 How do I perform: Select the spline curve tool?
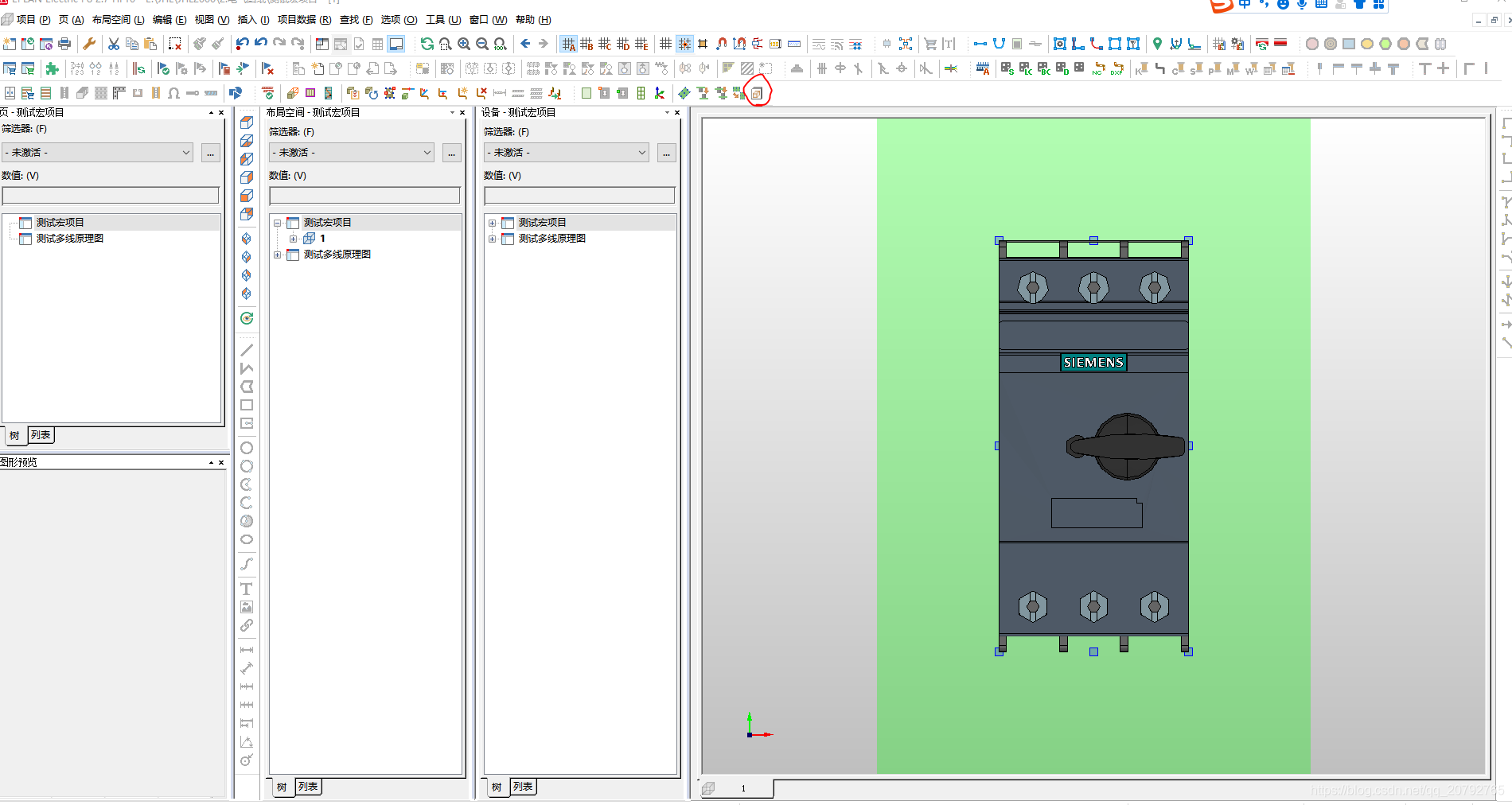pos(247,564)
